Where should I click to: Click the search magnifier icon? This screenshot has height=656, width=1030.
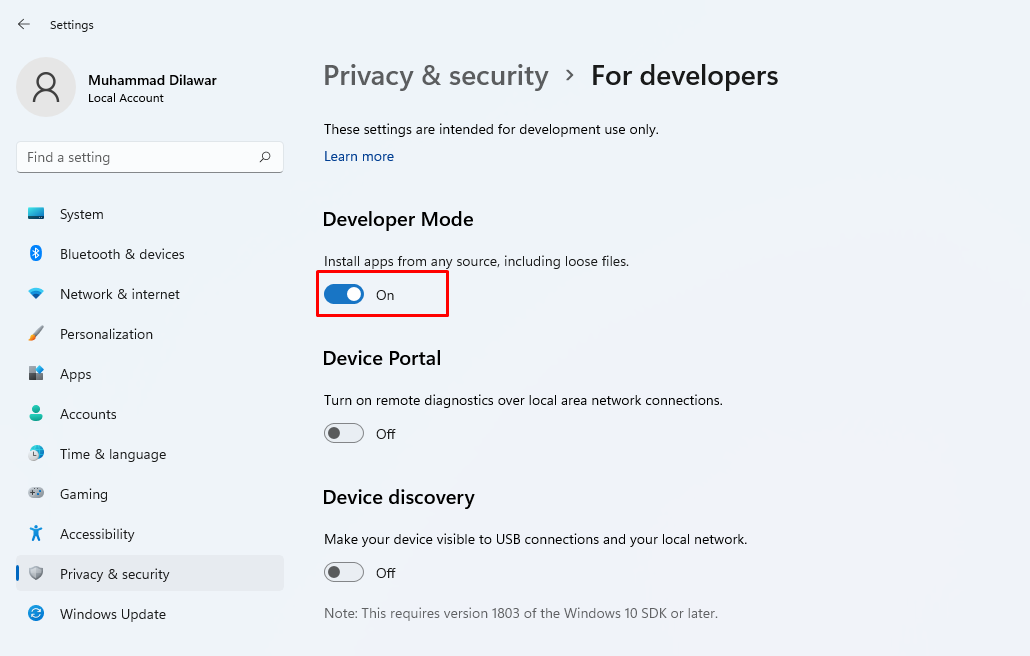pos(265,157)
